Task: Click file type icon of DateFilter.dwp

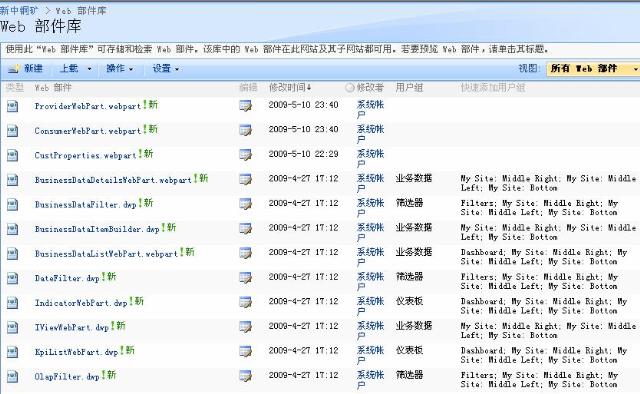Action: point(13,278)
